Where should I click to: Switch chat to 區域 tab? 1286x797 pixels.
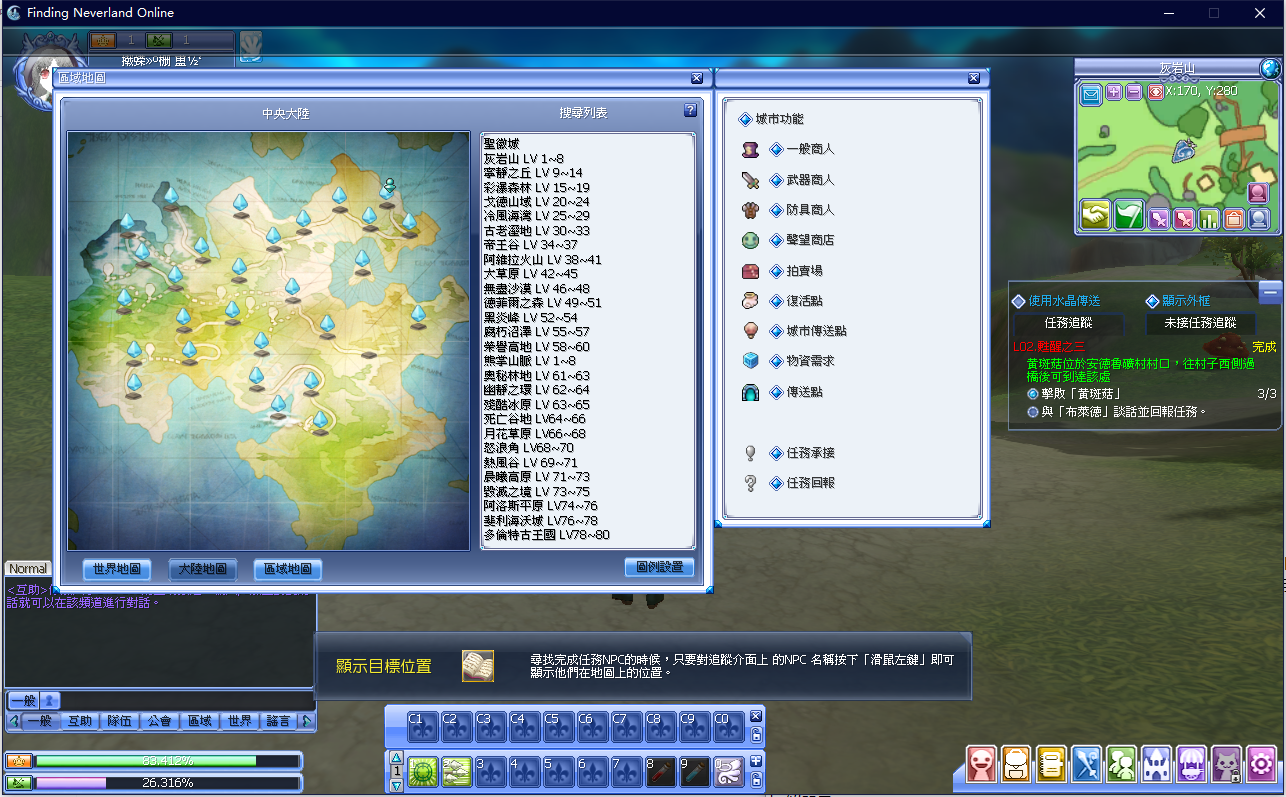(199, 720)
